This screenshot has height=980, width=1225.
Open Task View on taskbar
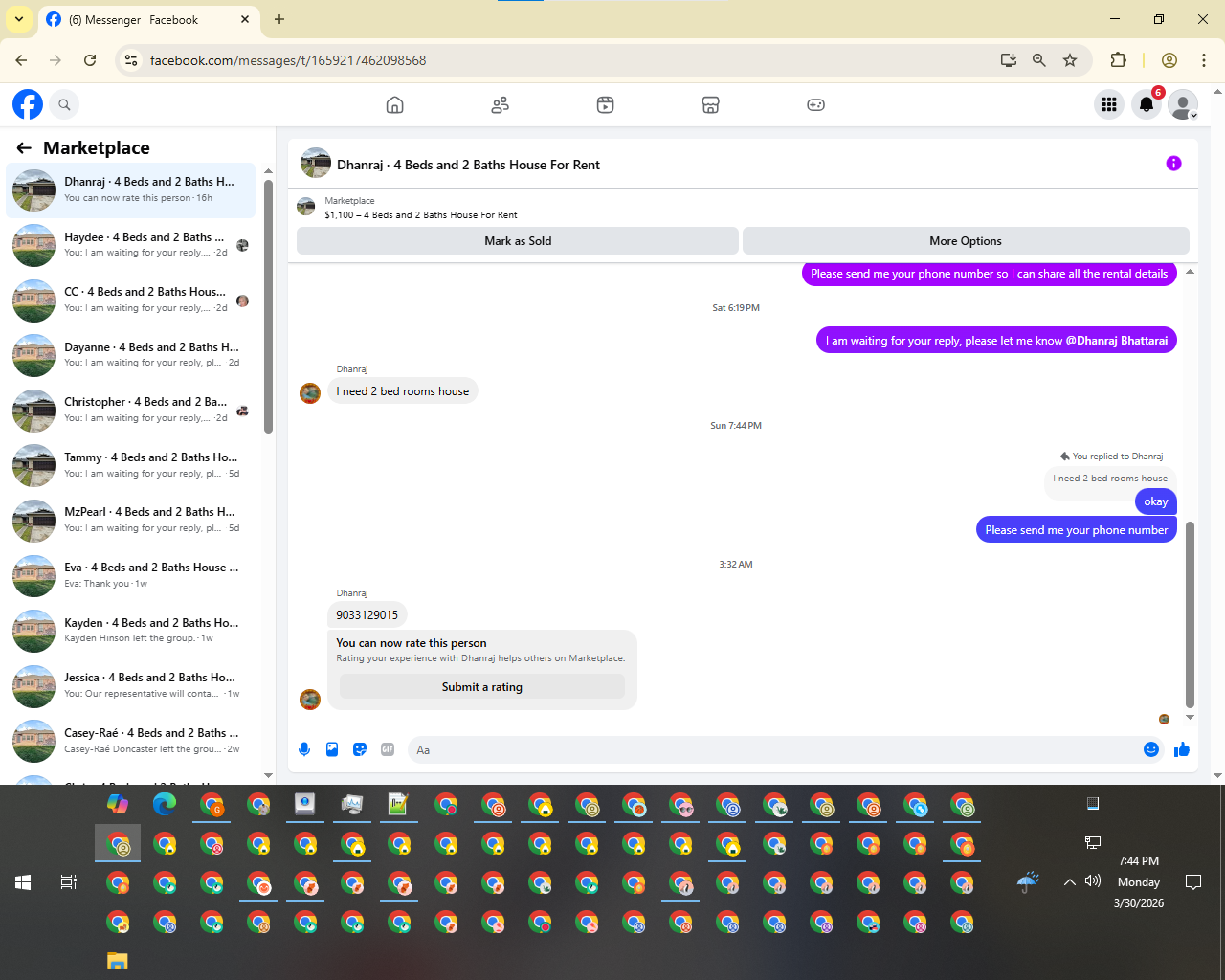click(x=69, y=882)
